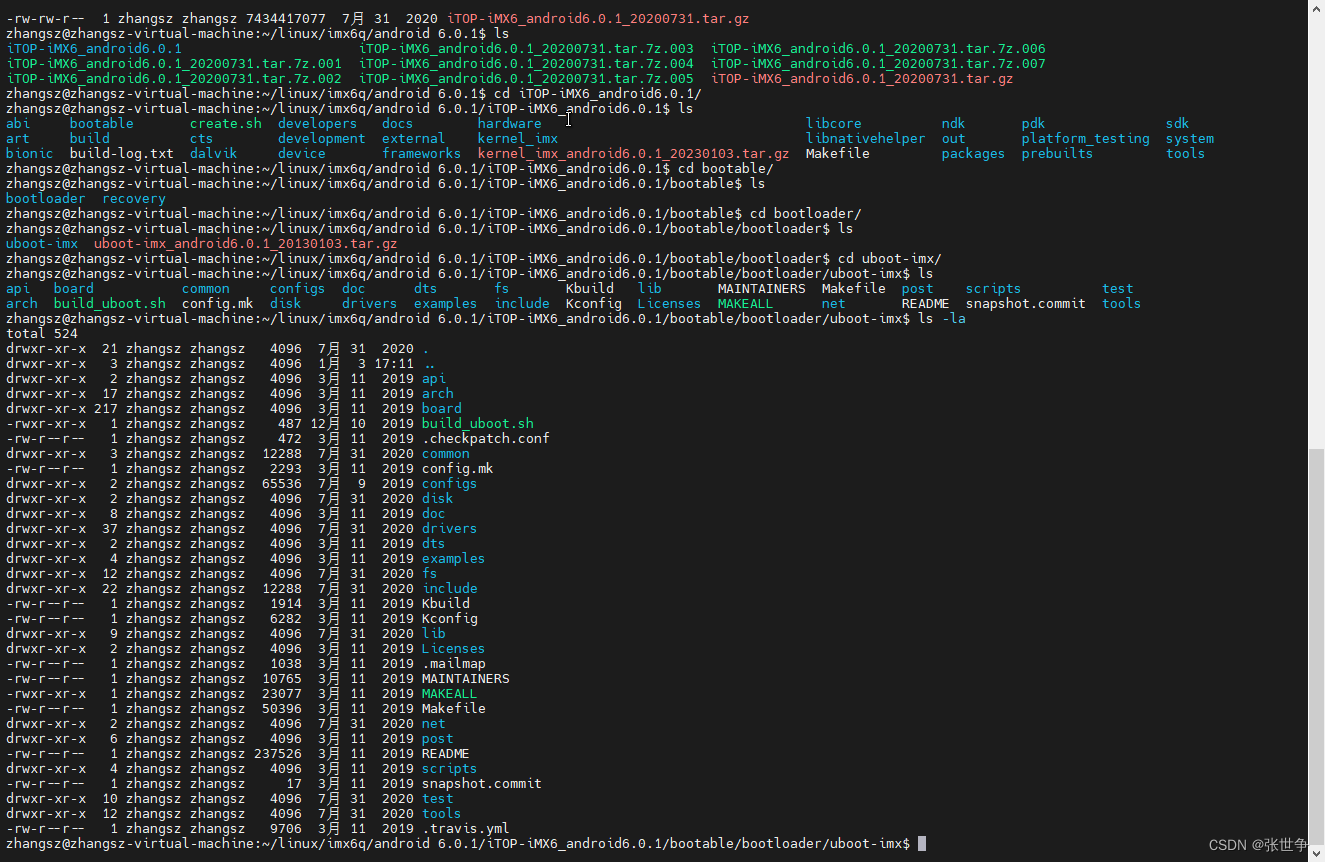Click size '237526' in the README row
Image resolution: width=1325 pixels, height=862 pixels.
(278, 754)
